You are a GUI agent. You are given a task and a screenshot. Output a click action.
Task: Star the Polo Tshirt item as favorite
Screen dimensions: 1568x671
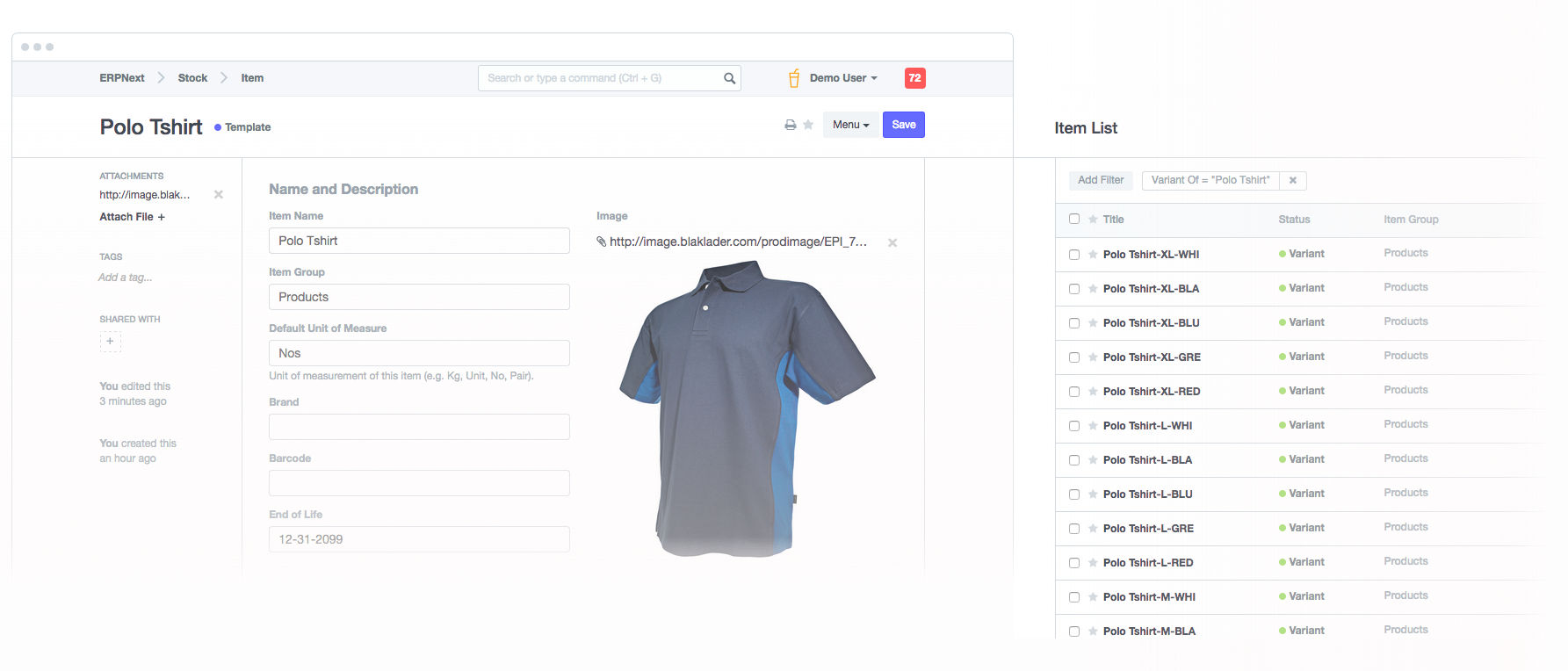[x=808, y=125]
